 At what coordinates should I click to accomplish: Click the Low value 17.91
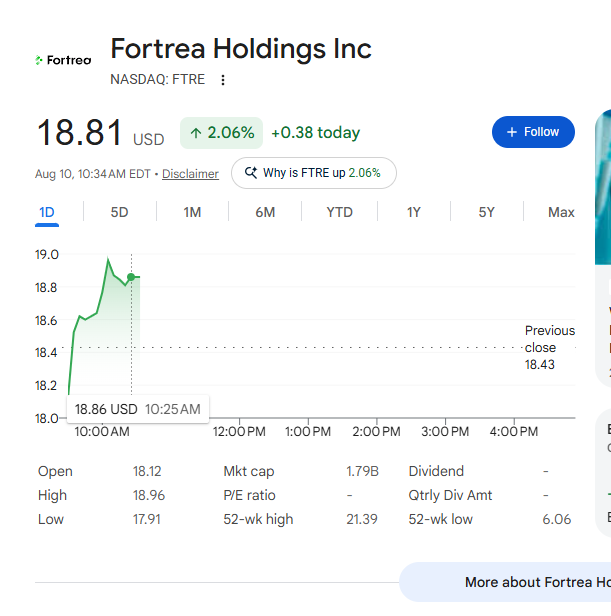(x=147, y=519)
